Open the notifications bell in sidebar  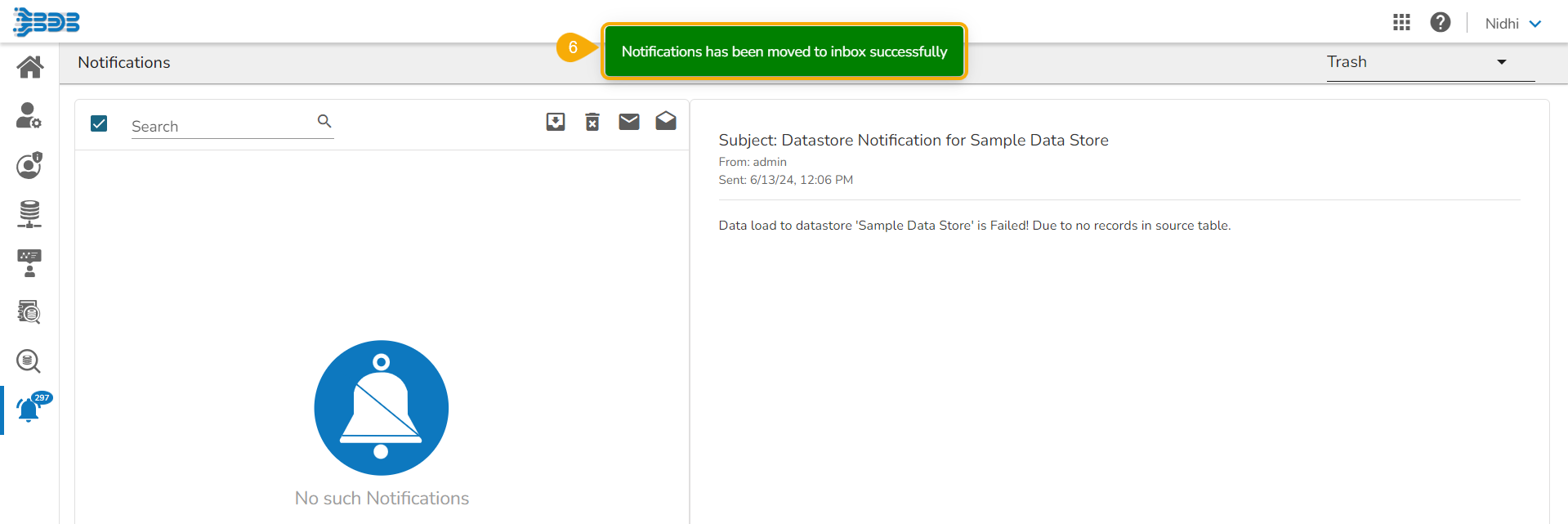29,409
